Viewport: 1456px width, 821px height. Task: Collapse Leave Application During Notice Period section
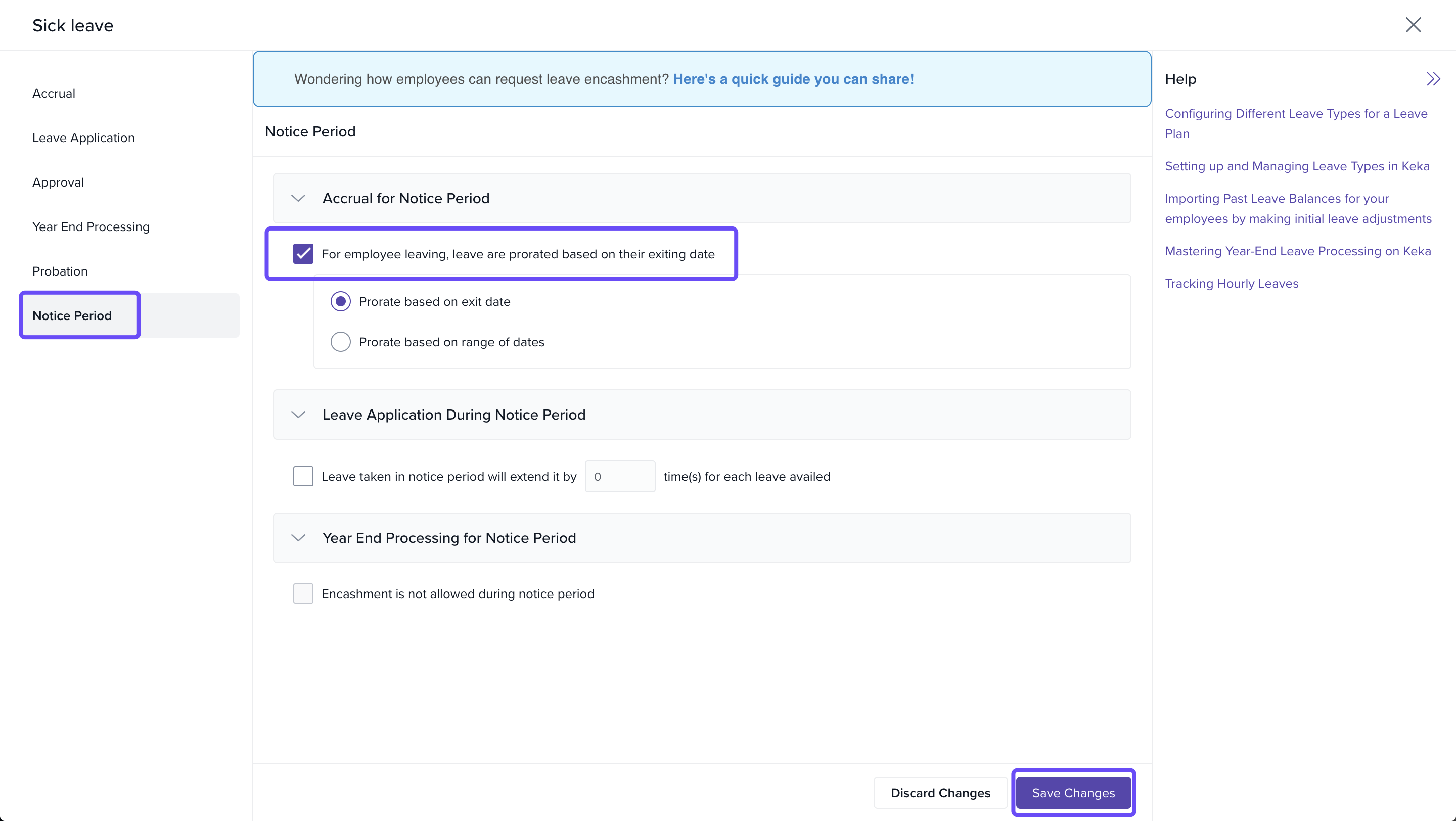tap(298, 415)
